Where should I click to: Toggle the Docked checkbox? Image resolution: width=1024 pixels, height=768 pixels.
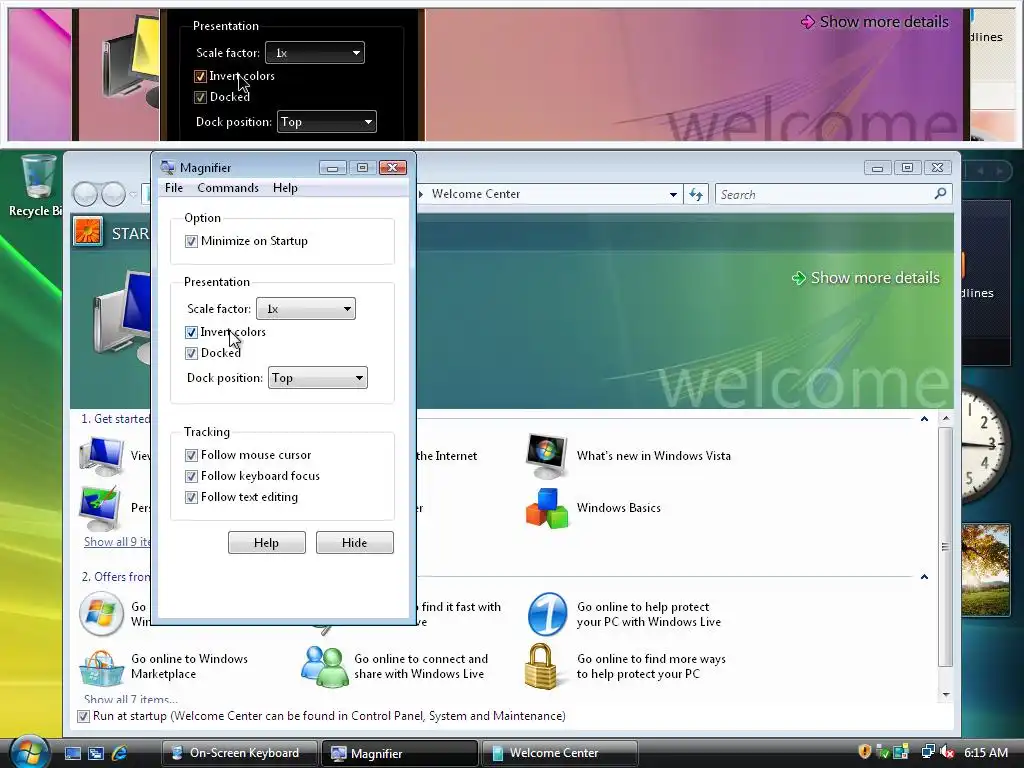tap(191, 353)
